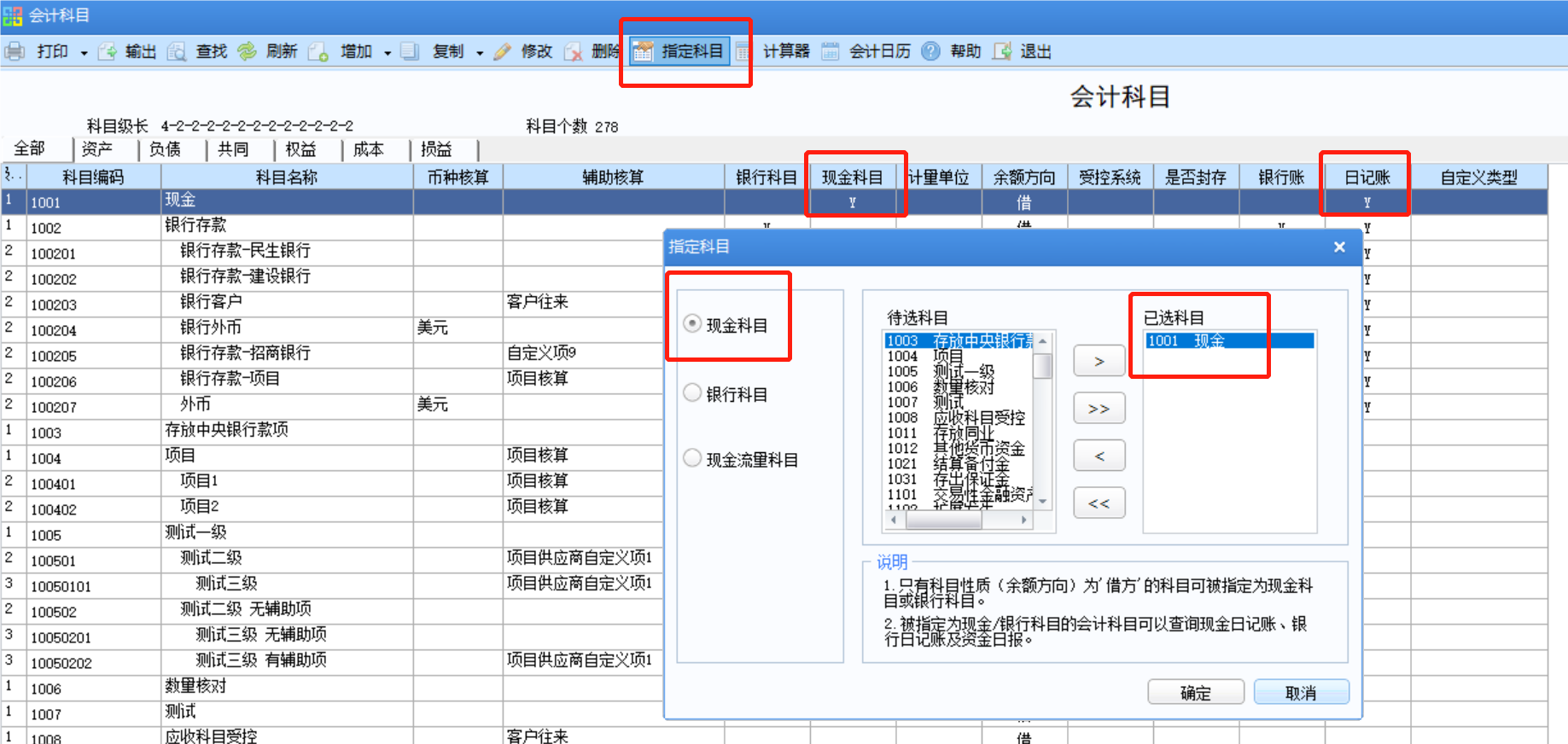1568x744 pixels.
Task: Click the Modify (修改) pencil icon
Action: tap(504, 51)
